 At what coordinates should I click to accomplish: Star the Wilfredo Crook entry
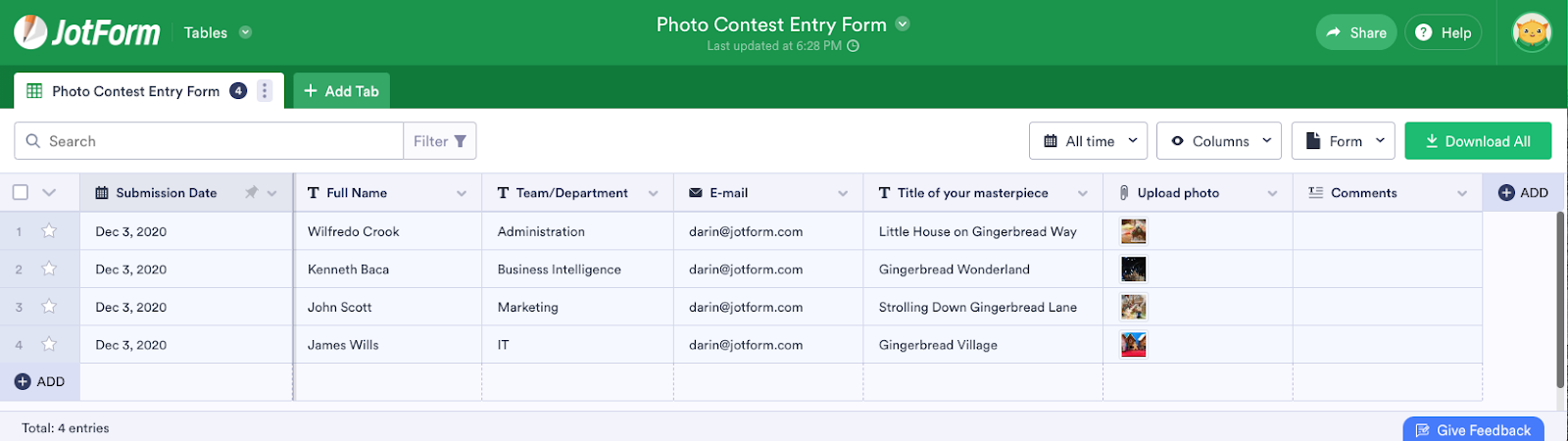tap(49, 231)
